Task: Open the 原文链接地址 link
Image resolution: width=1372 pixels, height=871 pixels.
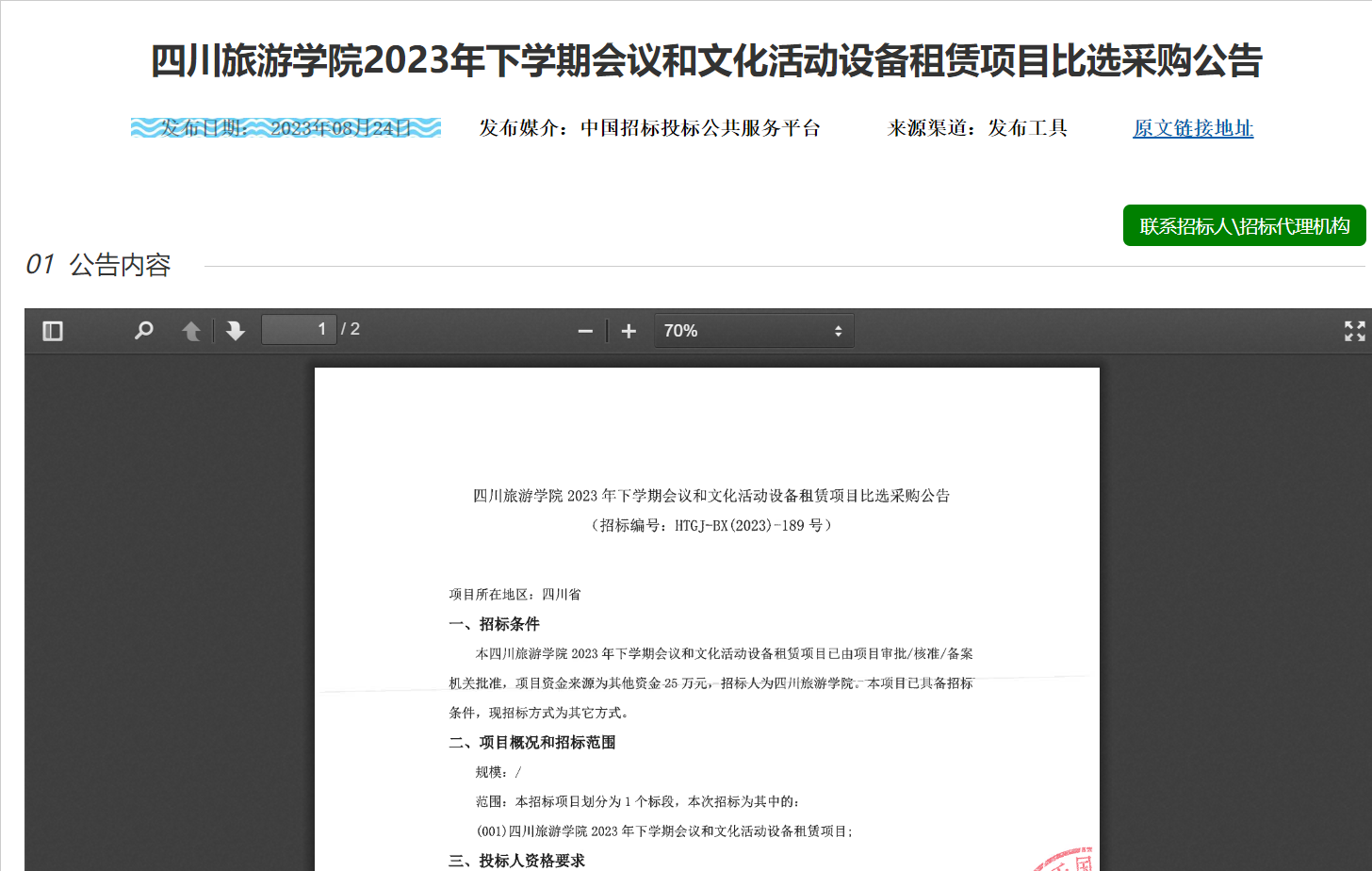Action: [x=1193, y=128]
